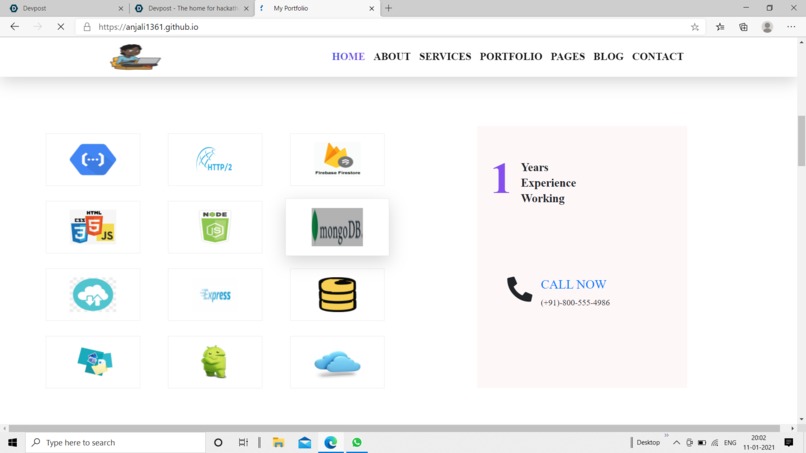This screenshot has width=806, height=453.
Task: Click the Express logo card
Action: pos(215,295)
